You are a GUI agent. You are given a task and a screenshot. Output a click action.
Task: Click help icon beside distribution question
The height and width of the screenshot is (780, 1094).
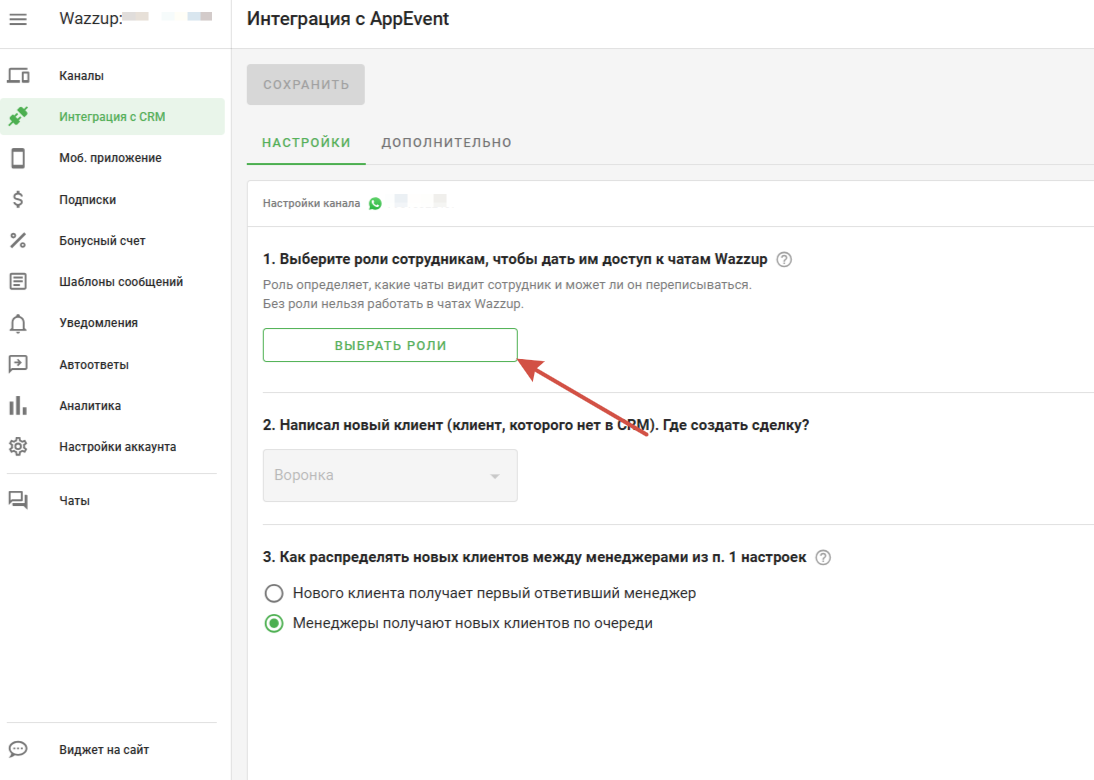(x=823, y=558)
